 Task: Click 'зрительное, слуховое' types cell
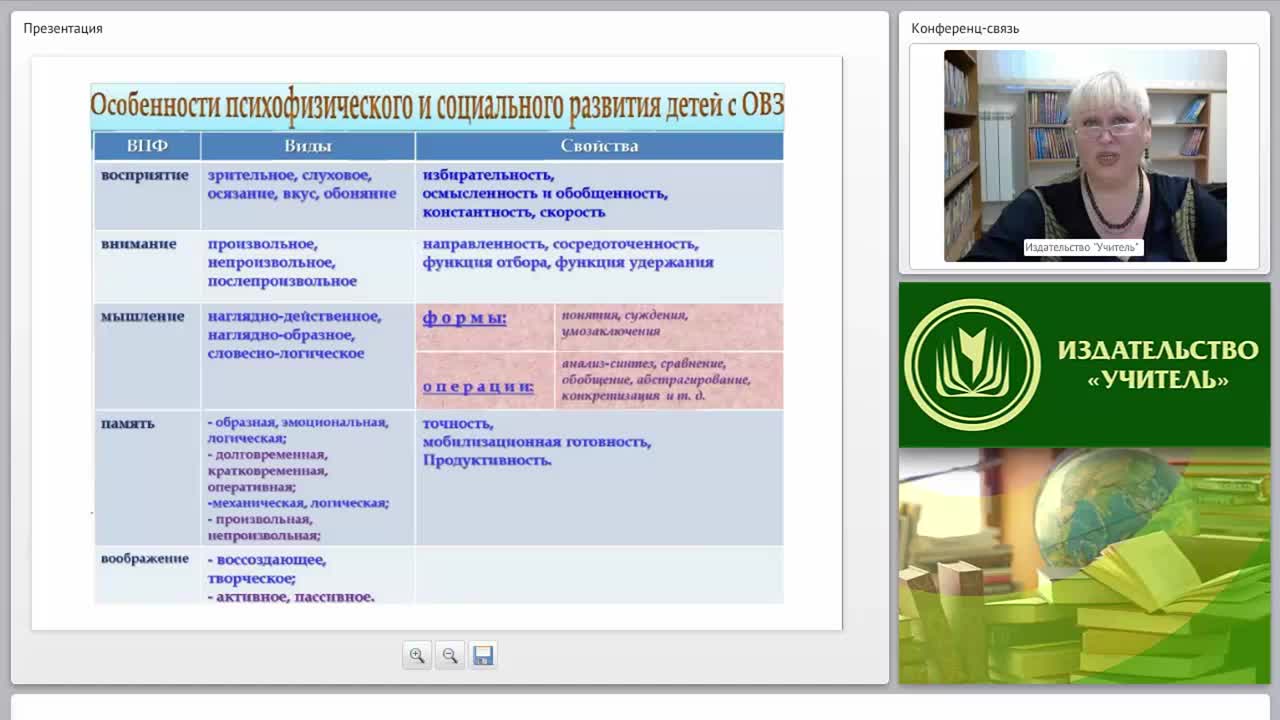tap(307, 195)
